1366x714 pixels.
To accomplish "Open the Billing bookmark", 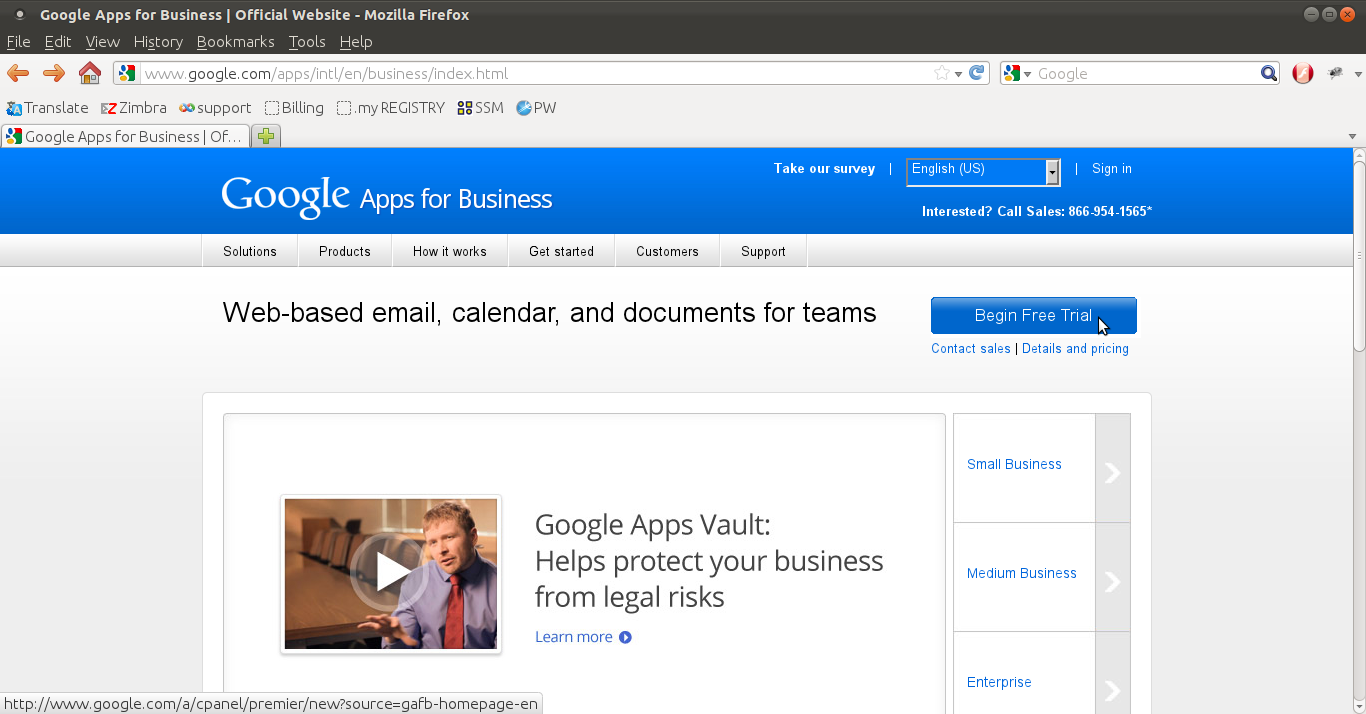I will (294, 108).
